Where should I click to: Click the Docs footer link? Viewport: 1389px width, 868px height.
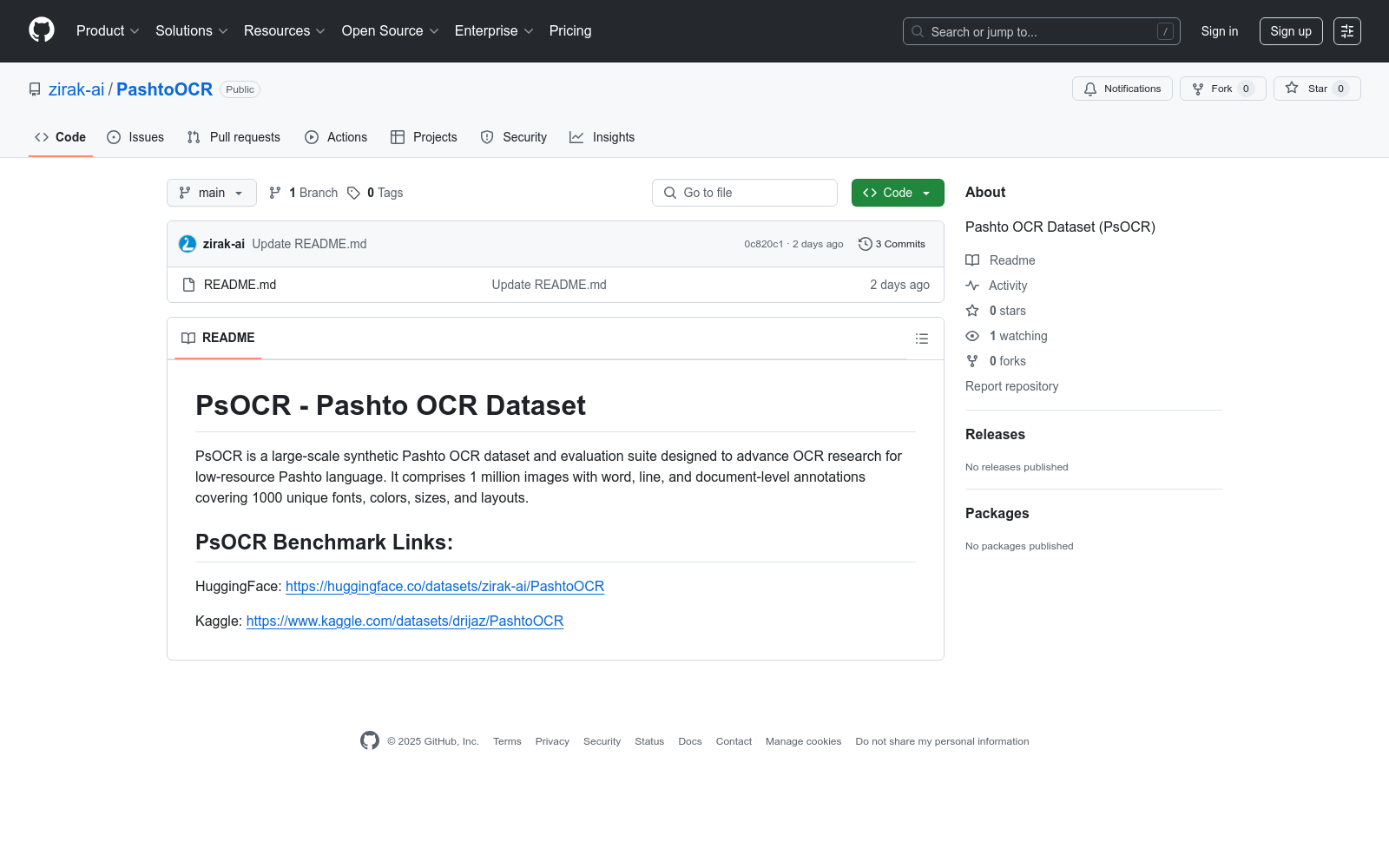click(x=690, y=741)
